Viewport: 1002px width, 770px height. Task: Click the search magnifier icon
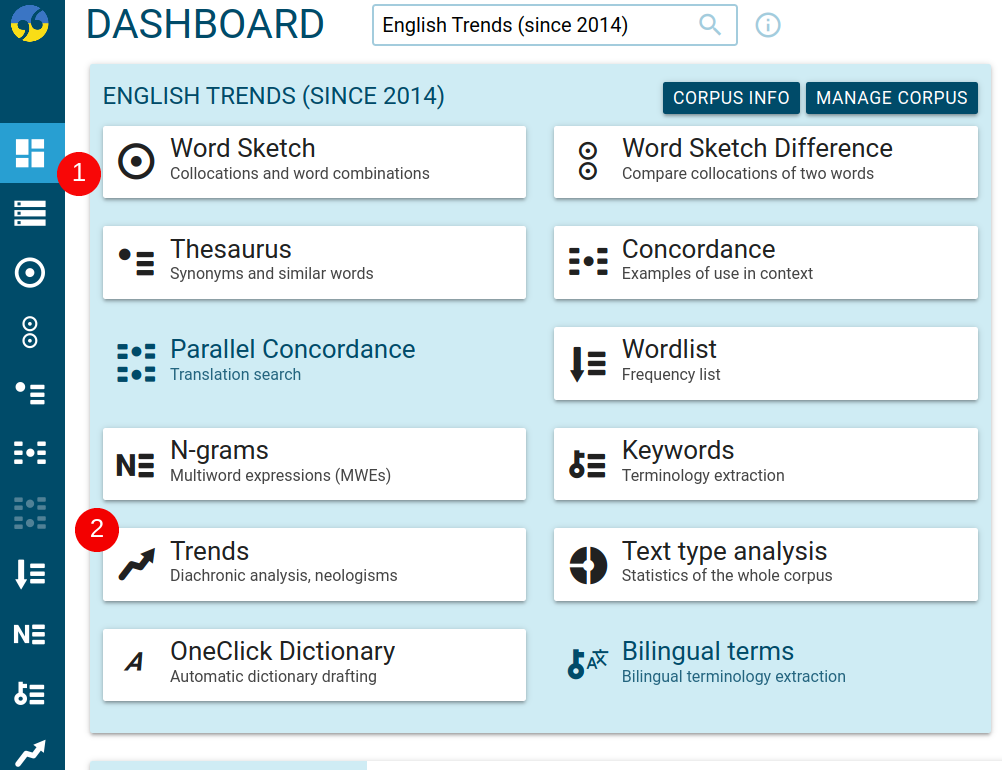[x=710, y=25]
